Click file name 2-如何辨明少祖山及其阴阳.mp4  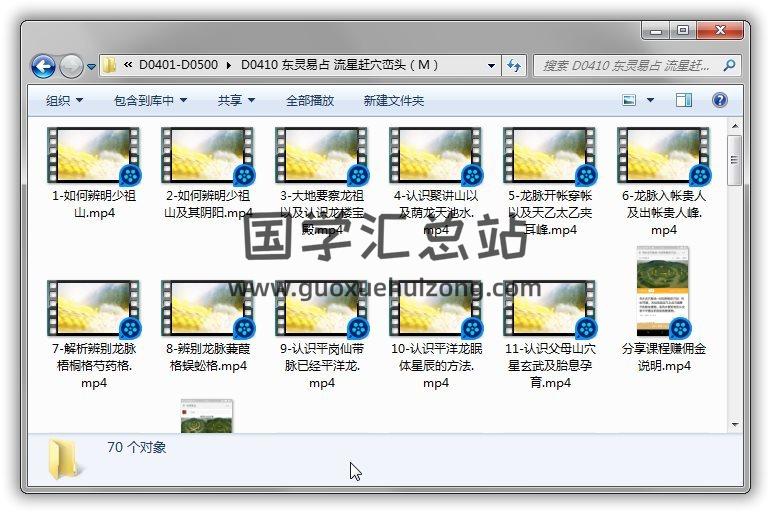coord(208,204)
